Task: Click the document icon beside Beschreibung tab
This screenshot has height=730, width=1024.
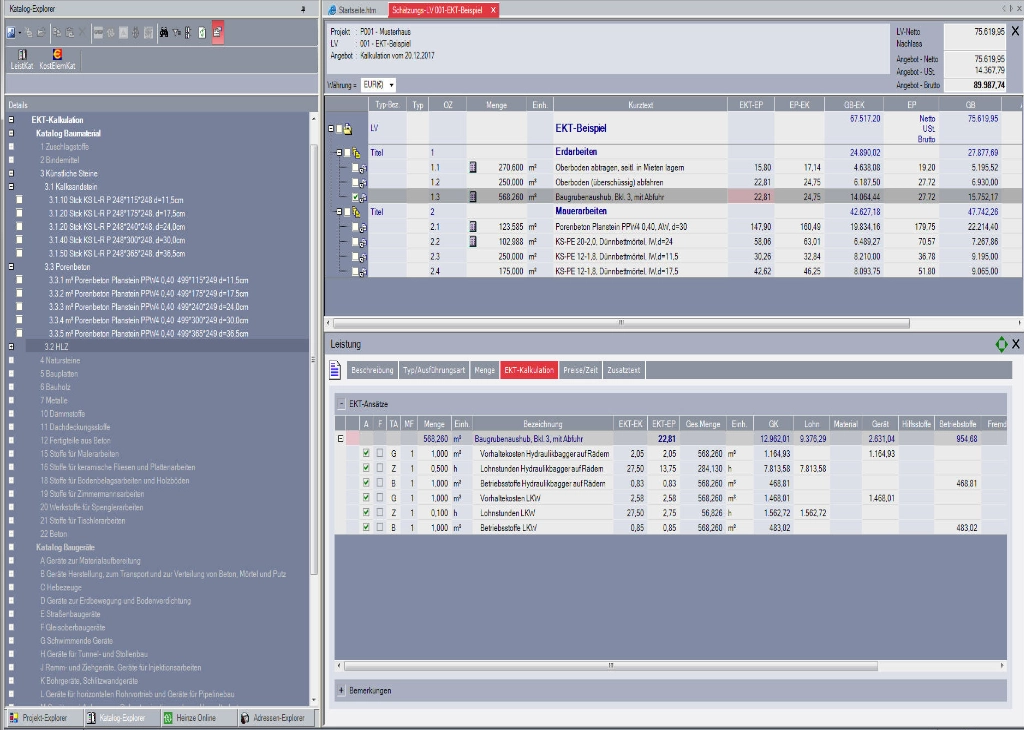Action: pyautogui.click(x=336, y=370)
